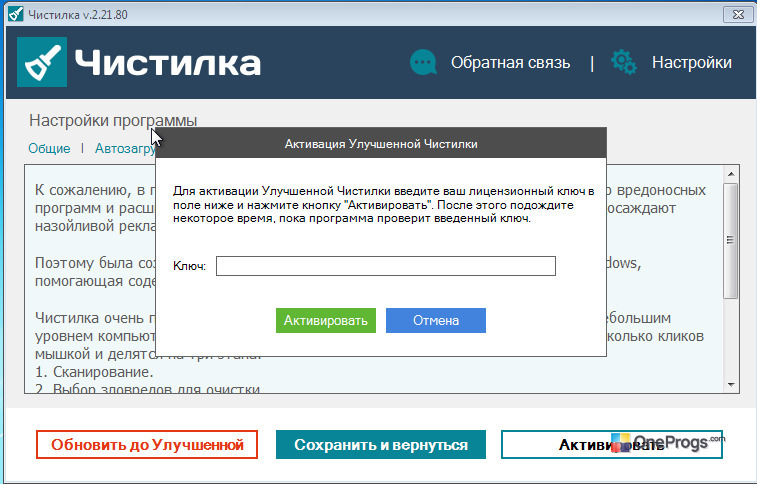757x484 pixels.
Task: Click the bottom Активировать button
Action: [x=612, y=444]
